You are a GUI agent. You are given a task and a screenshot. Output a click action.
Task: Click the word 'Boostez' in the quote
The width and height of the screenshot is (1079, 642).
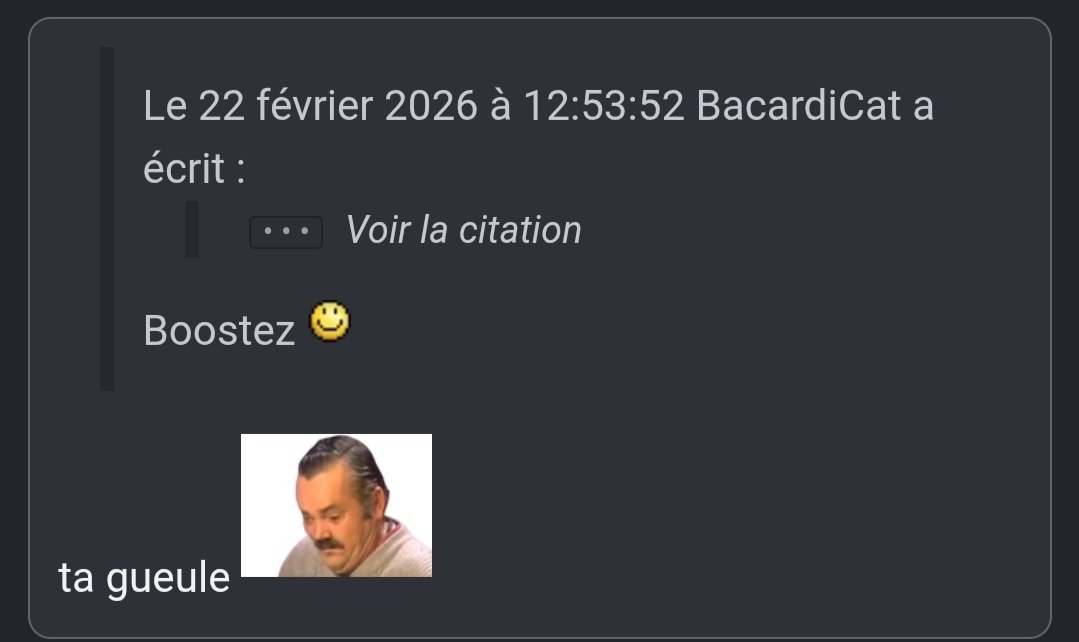(219, 330)
